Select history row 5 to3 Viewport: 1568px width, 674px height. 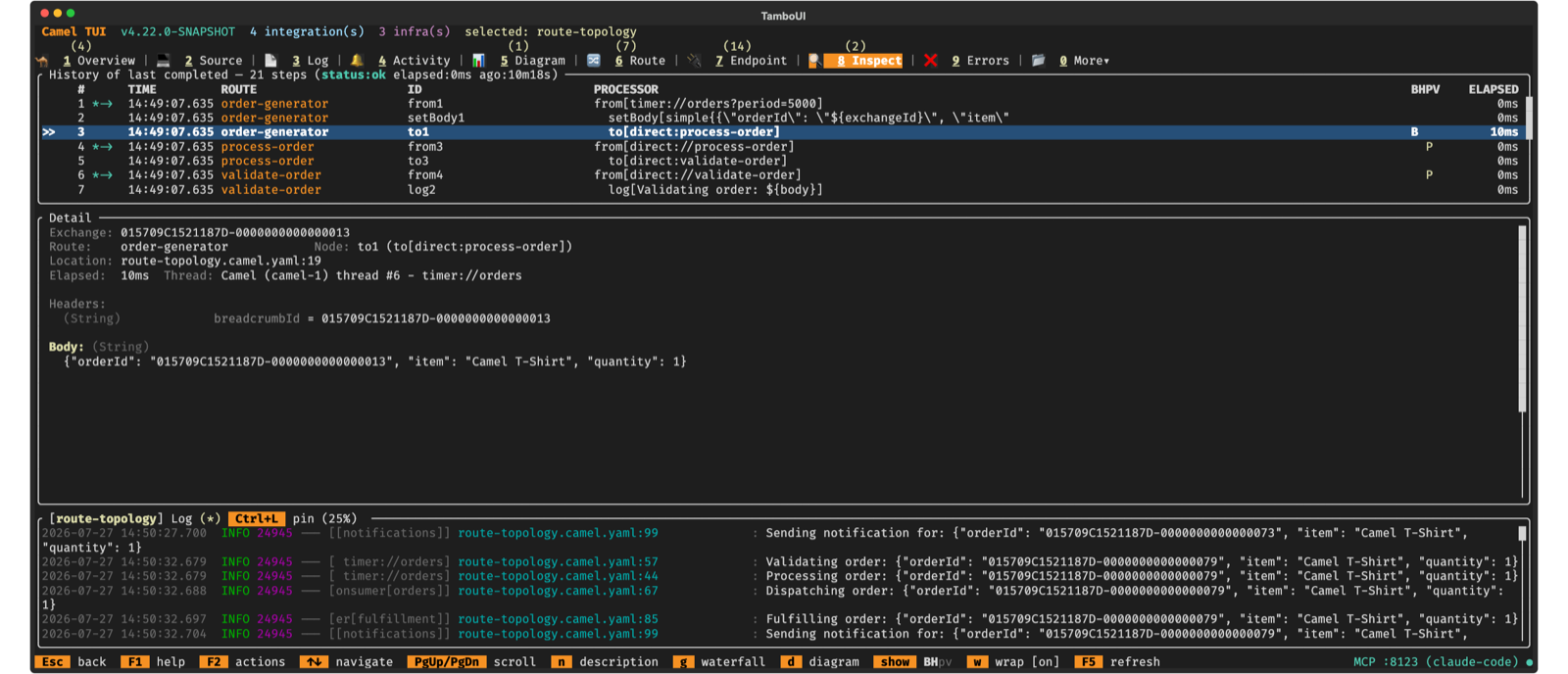[x=784, y=161]
